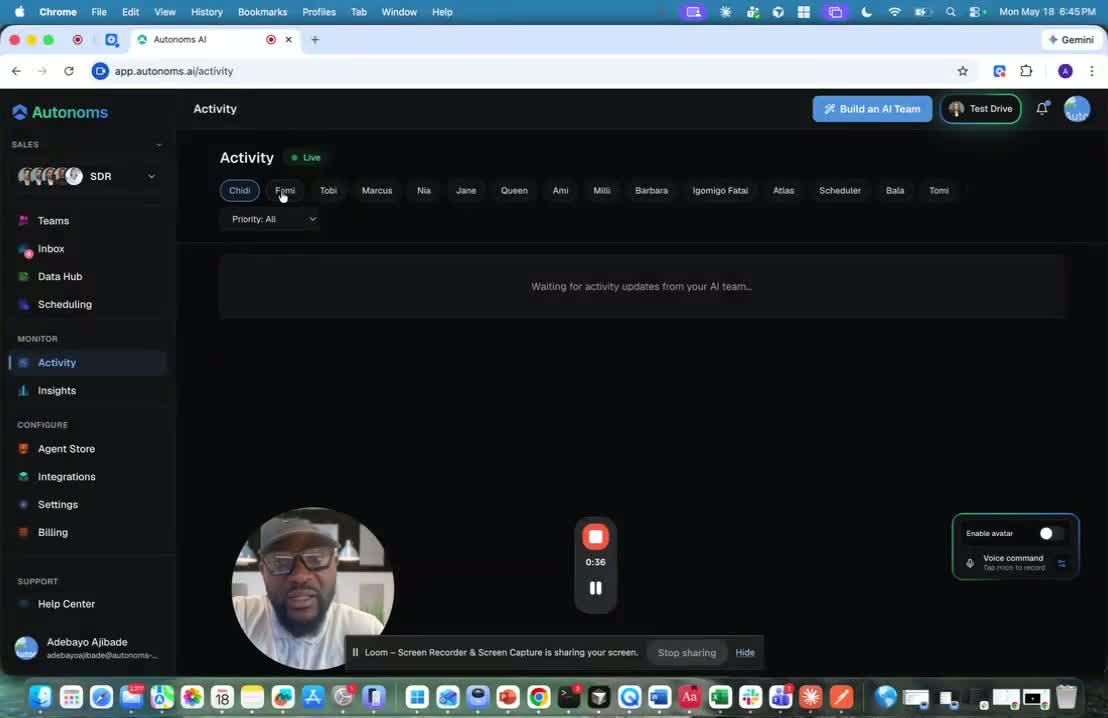Click Build an AI Team button
Screen dimensions: 1108x718
[x=872, y=109]
